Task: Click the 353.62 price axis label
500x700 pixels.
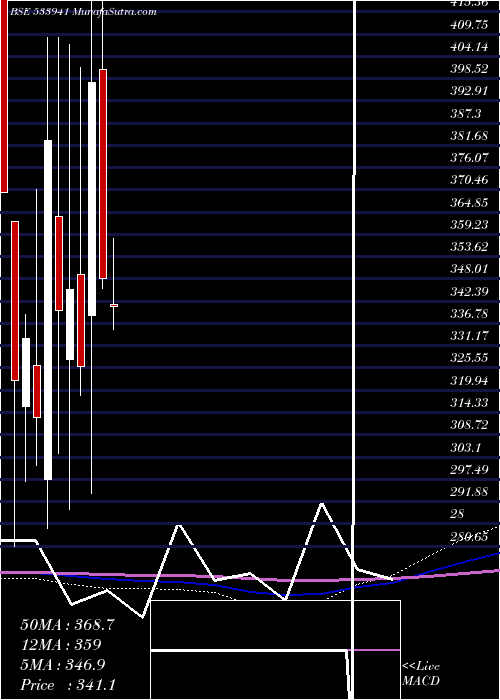Action: tap(469, 247)
